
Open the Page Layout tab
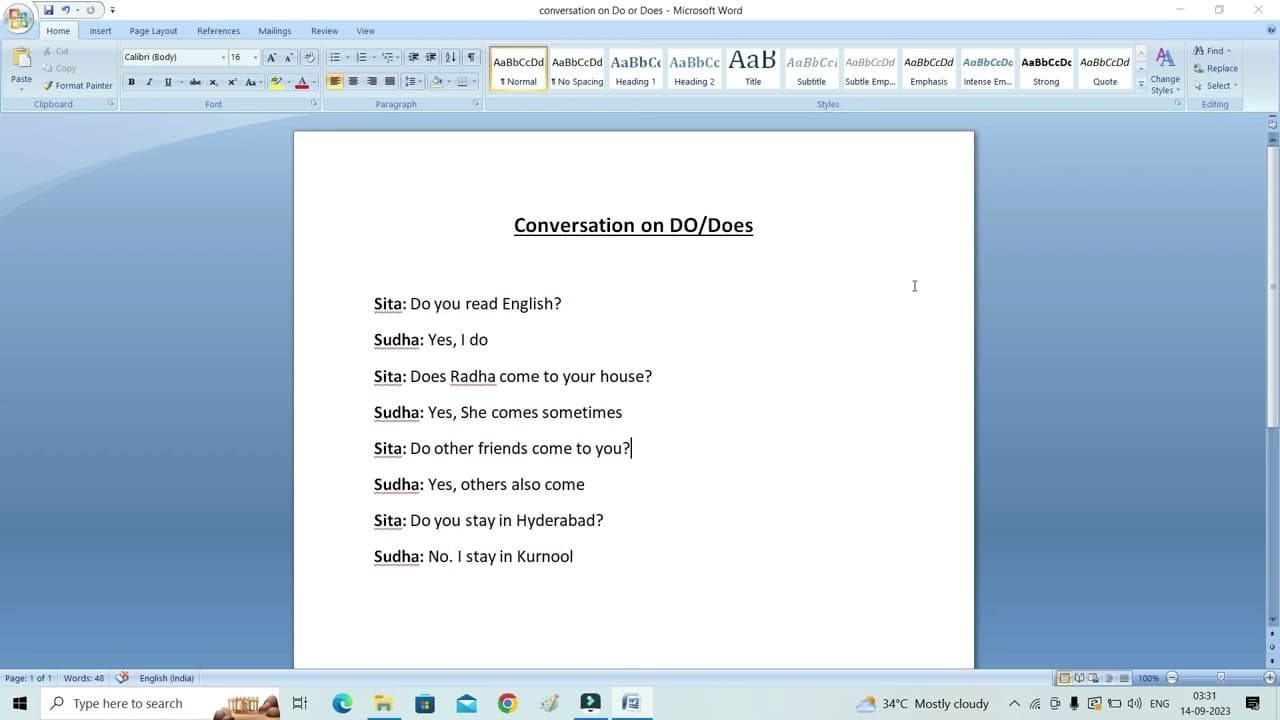point(153,31)
